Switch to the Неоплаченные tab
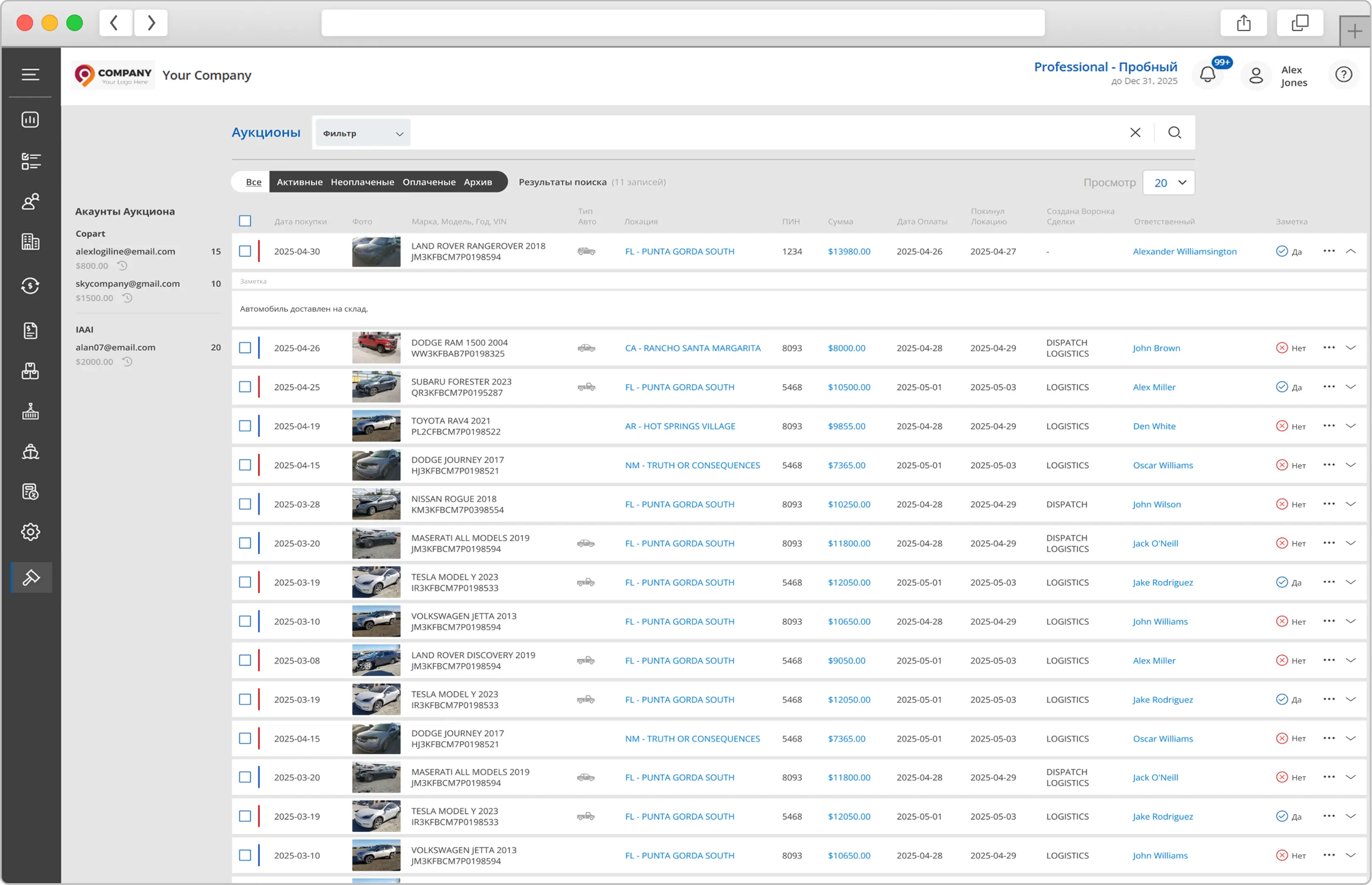Viewport: 1372px width, 885px height. click(x=362, y=182)
